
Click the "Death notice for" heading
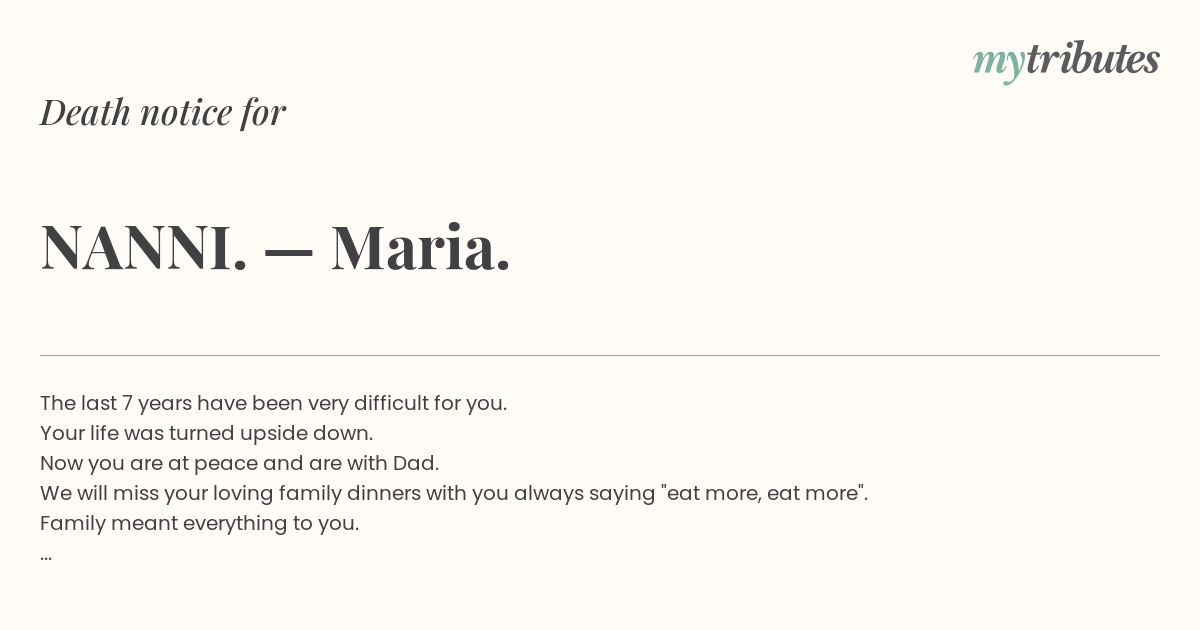(163, 112)
